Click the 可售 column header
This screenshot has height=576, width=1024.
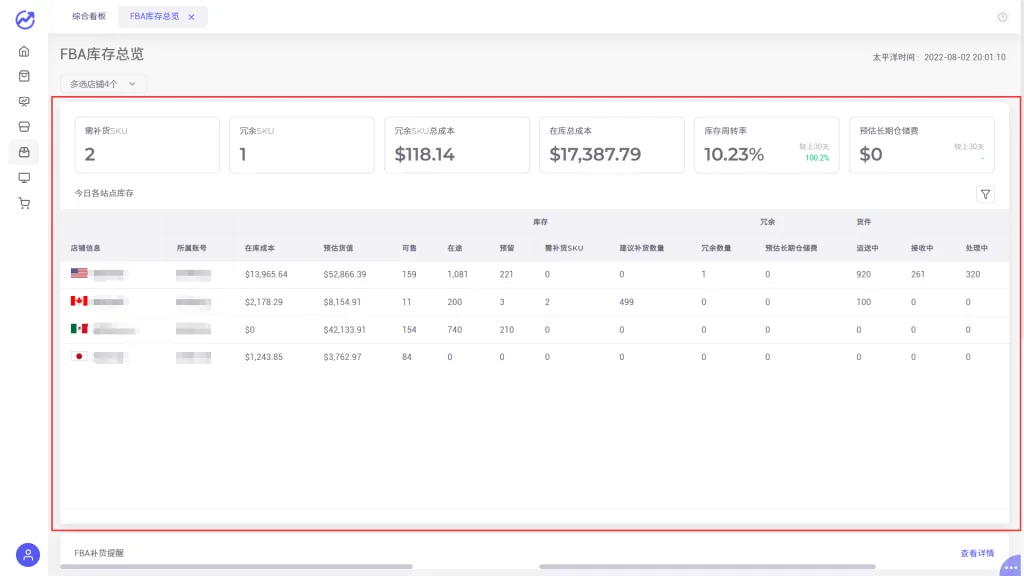[x=409, y=248]
